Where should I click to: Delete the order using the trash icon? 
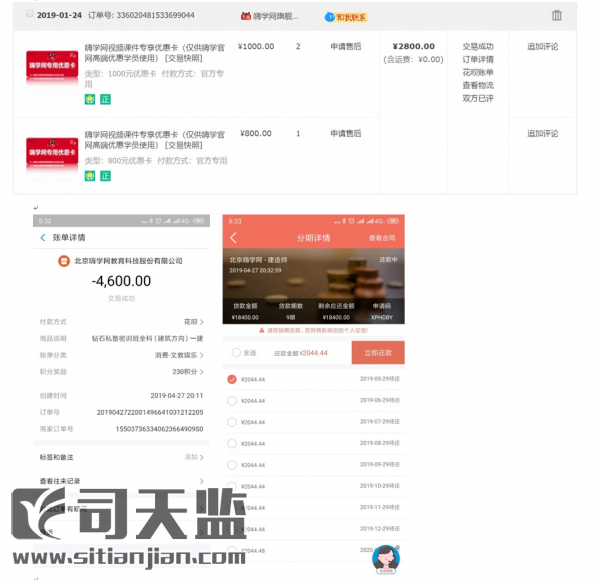click(x=556, y=16)
